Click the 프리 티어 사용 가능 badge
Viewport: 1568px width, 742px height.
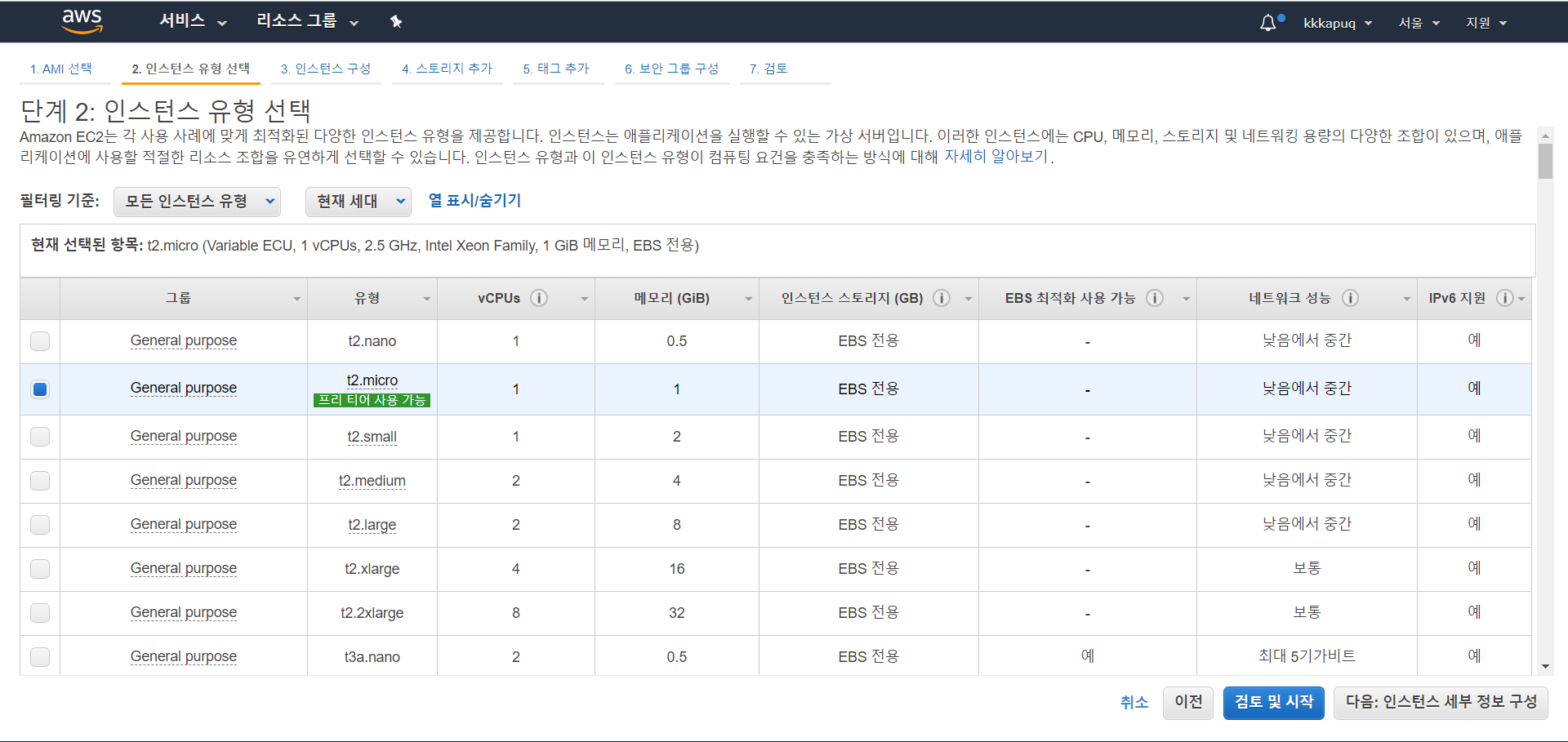[372, 400]
